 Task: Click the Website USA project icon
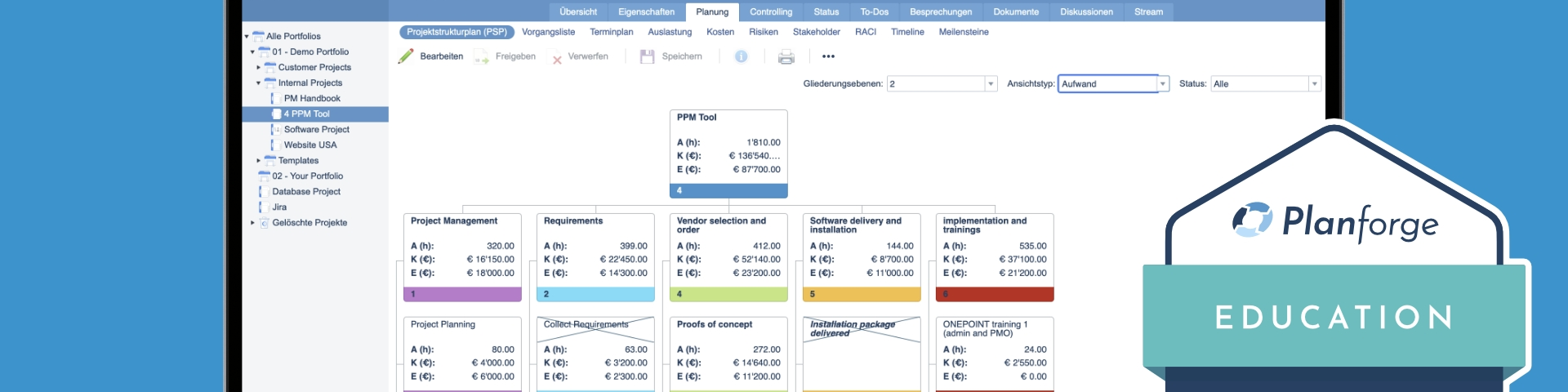point(276,145)
